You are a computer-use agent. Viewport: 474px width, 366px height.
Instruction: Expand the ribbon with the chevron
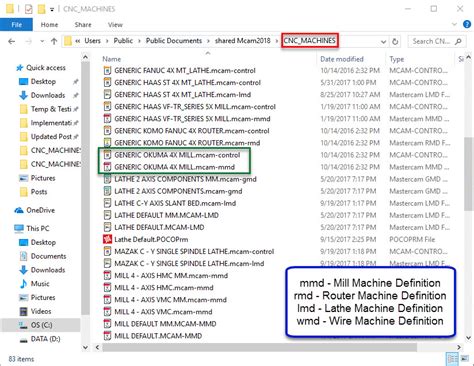click(x=454, y=24)
